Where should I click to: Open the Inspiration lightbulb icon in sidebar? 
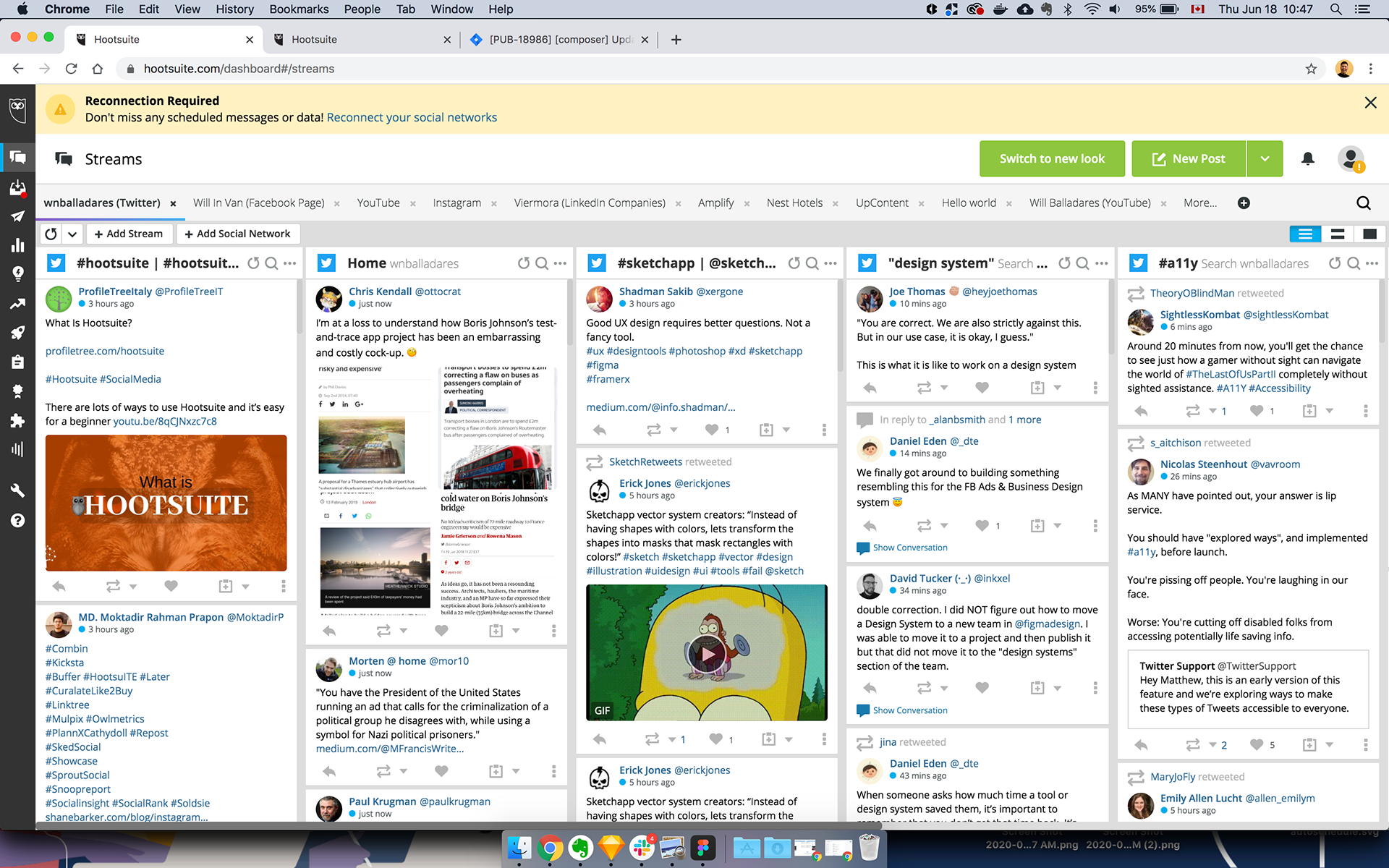(x=17, y=273)
